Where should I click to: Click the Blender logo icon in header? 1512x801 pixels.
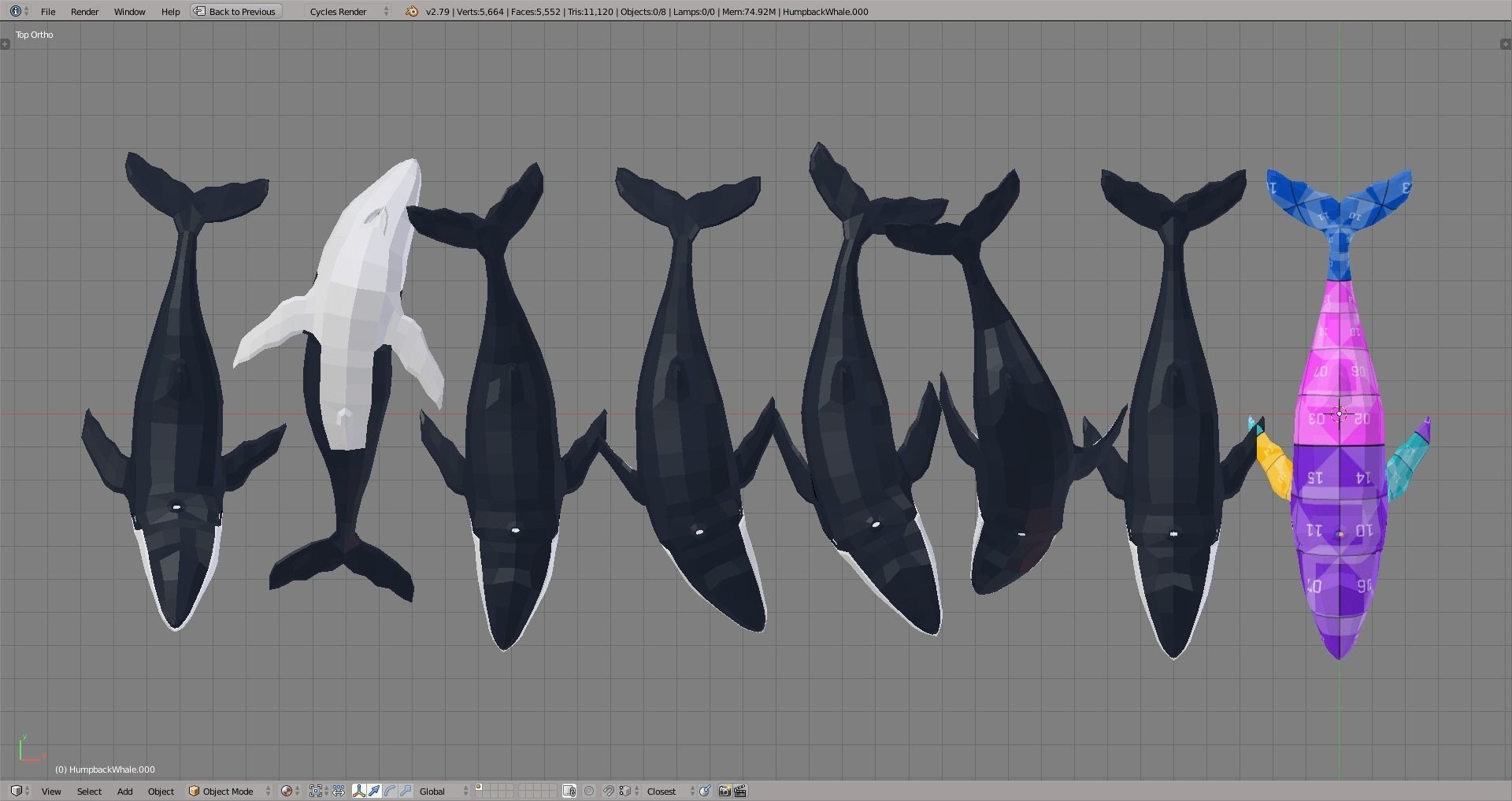tap(411, 11)
